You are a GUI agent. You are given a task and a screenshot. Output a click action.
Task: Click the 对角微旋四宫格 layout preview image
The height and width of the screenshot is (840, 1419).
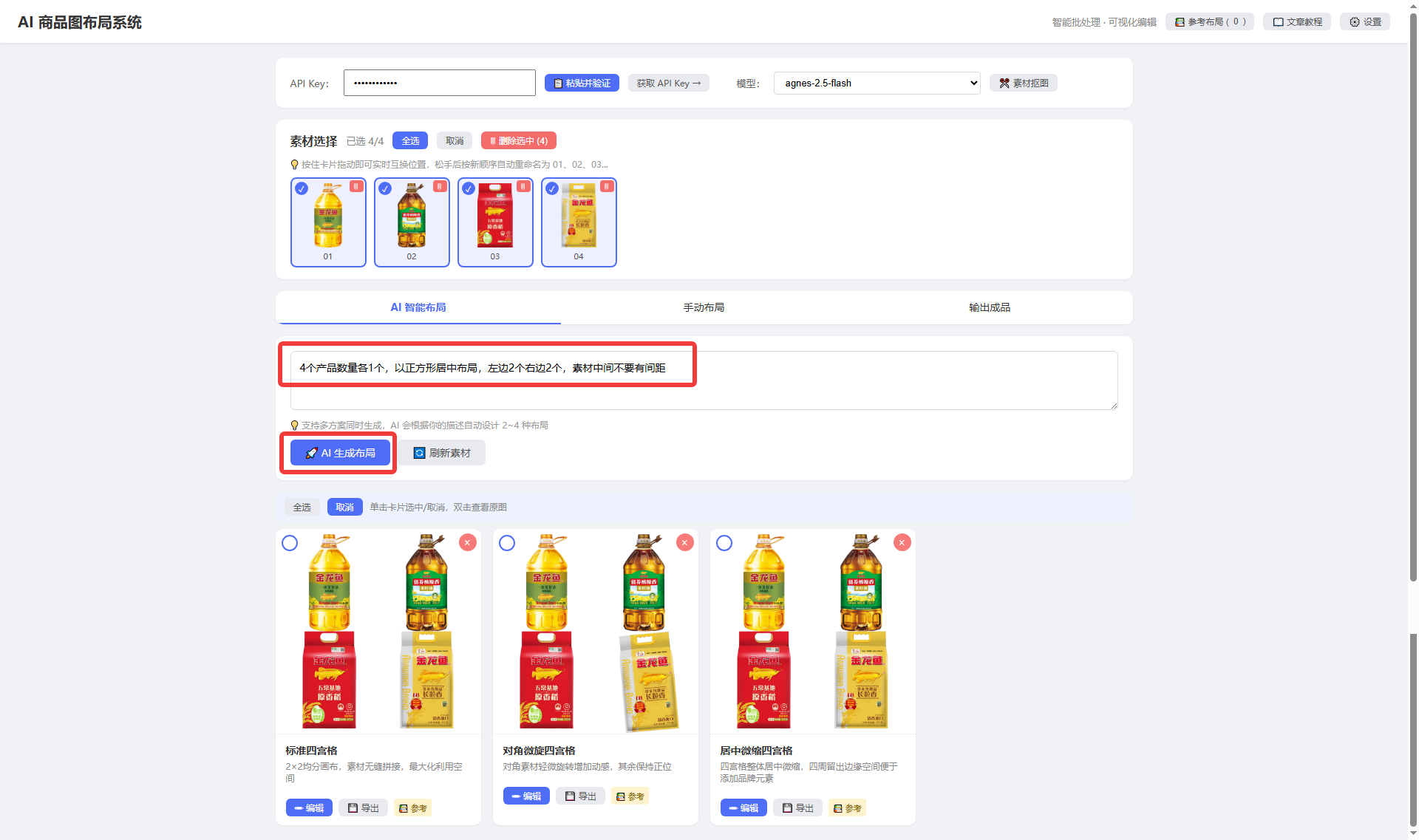coord(596,631)
